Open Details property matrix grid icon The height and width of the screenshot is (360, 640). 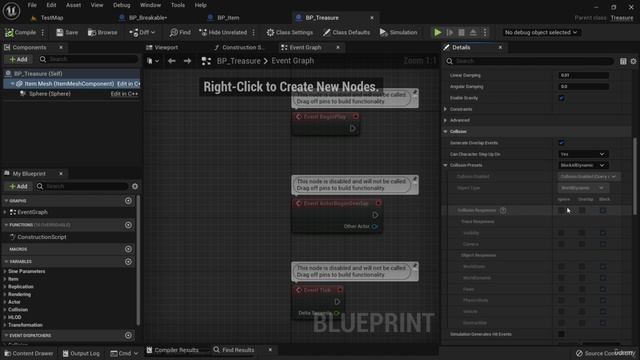tap(623, 61)
